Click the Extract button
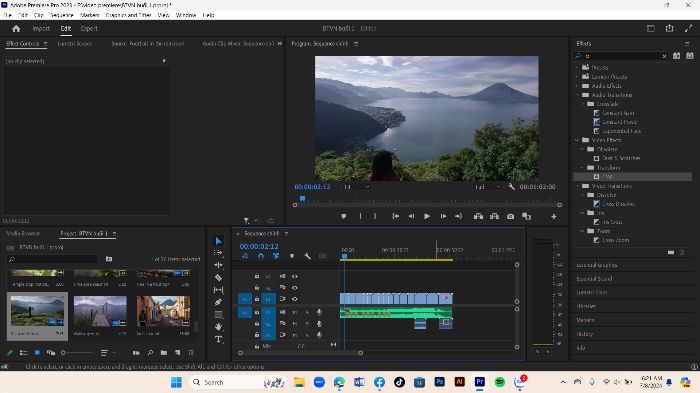The width and height of the screenshot is (700, 393). (494, 216)
